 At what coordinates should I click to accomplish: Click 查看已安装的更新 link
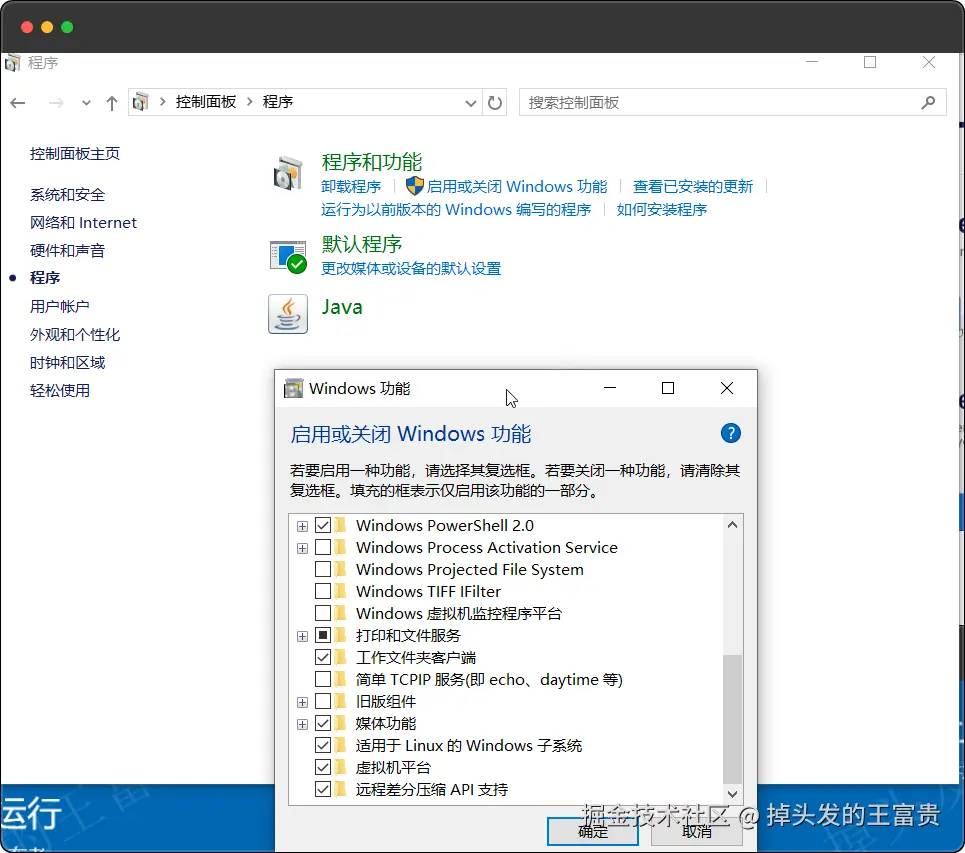[693, 186]
